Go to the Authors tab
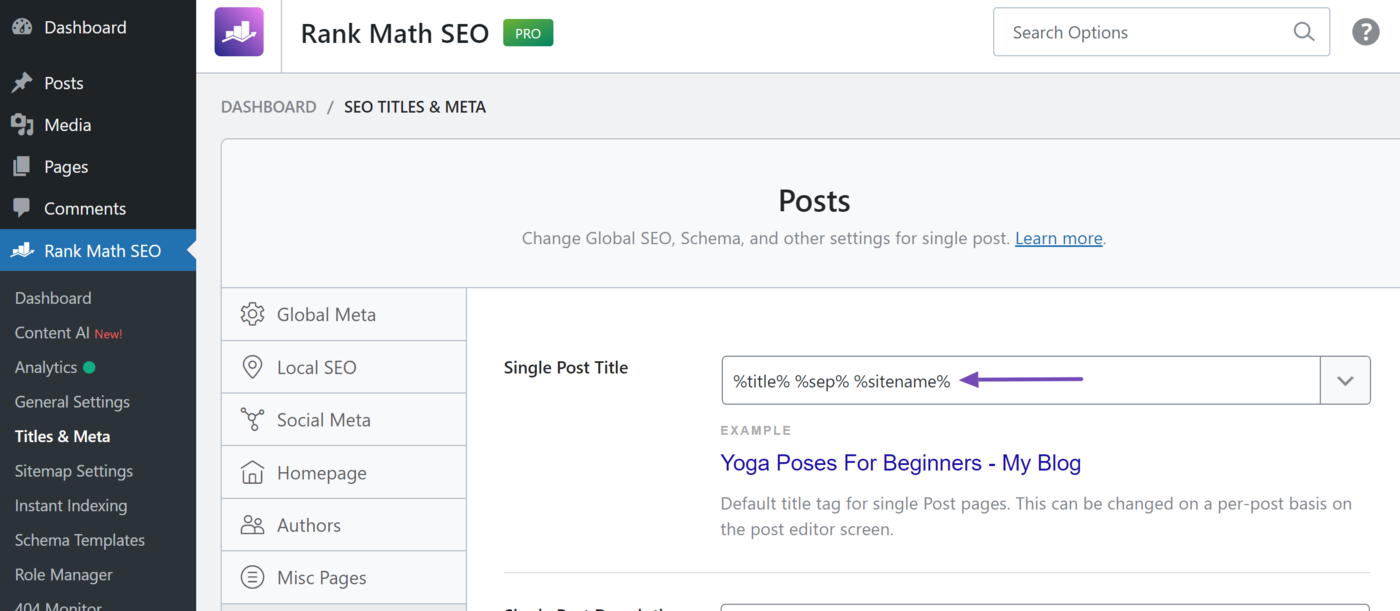 point(344,525)
